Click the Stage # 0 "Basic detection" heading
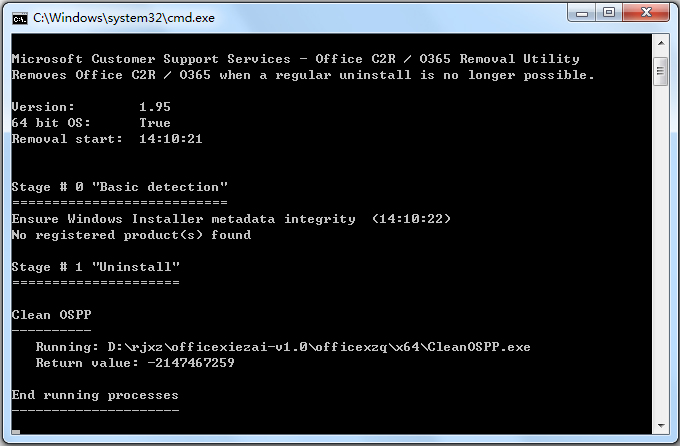The height and width of the screenshot is (446, 680). [x=120, y=187]
